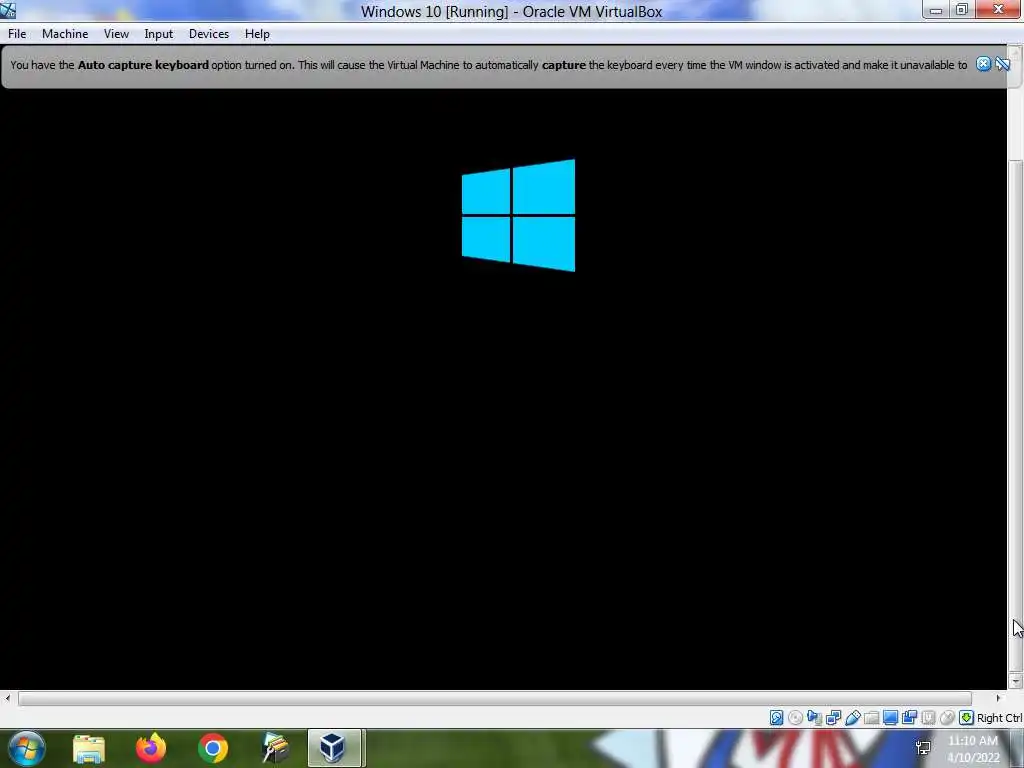Open the Help menu
1024x768 pixels.
257,34
